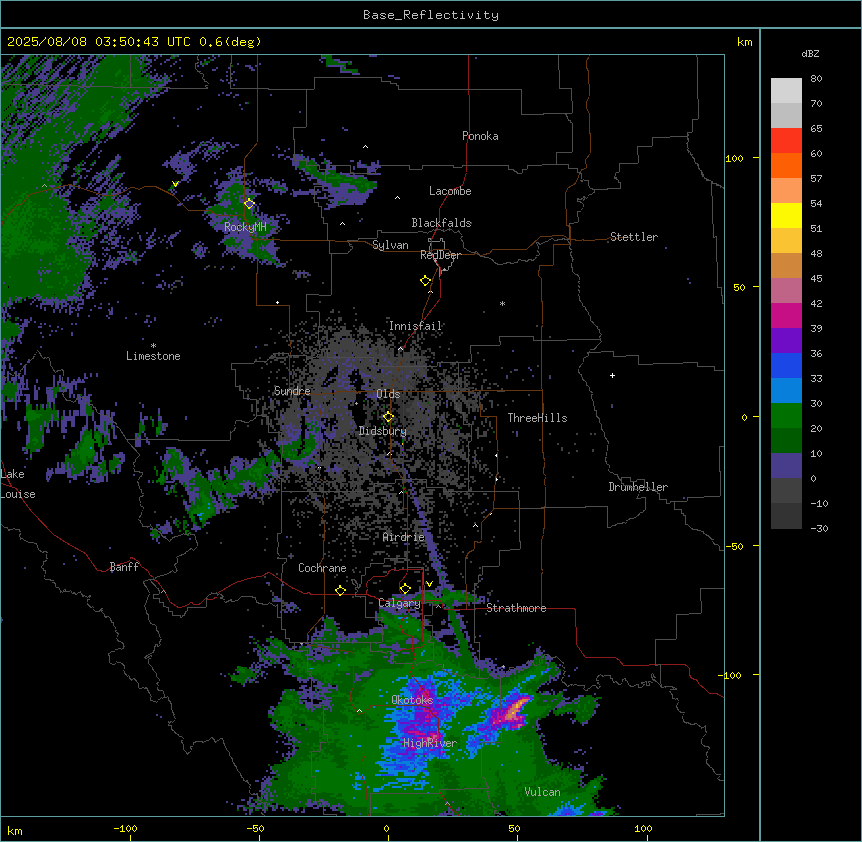Click the Sundre town label

point(292,391)
